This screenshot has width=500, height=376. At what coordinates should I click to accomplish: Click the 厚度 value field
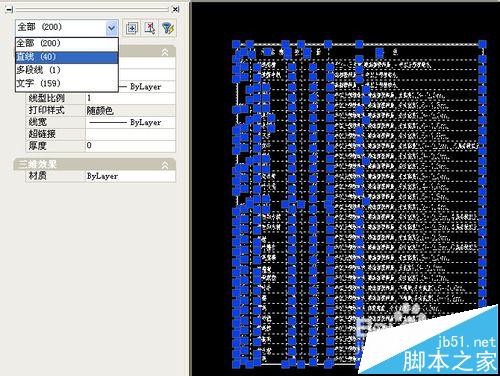(x=130, y=146)
